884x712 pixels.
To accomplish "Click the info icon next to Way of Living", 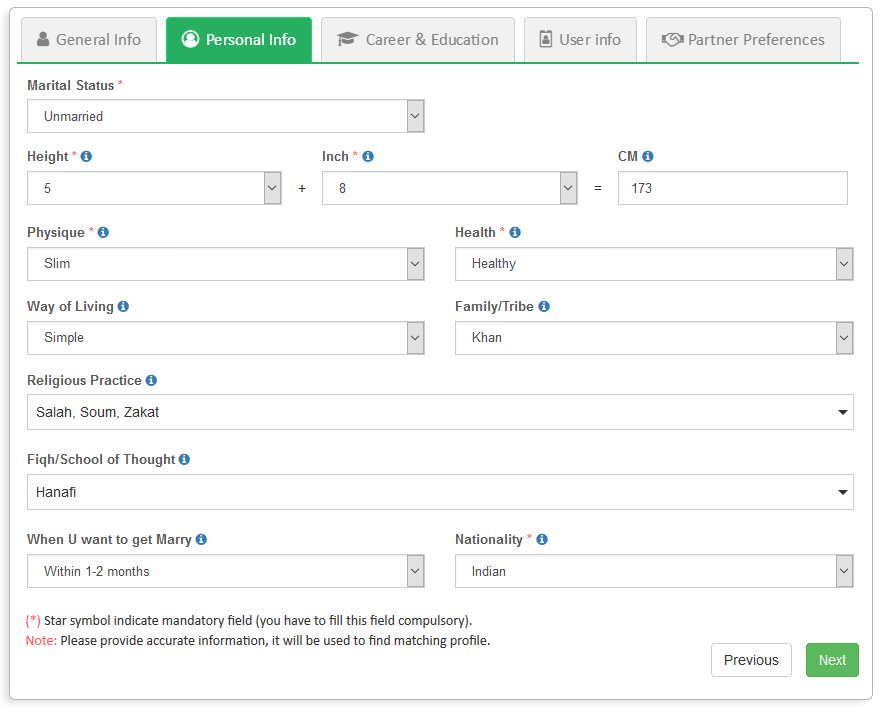I will (x=123, y=307).
